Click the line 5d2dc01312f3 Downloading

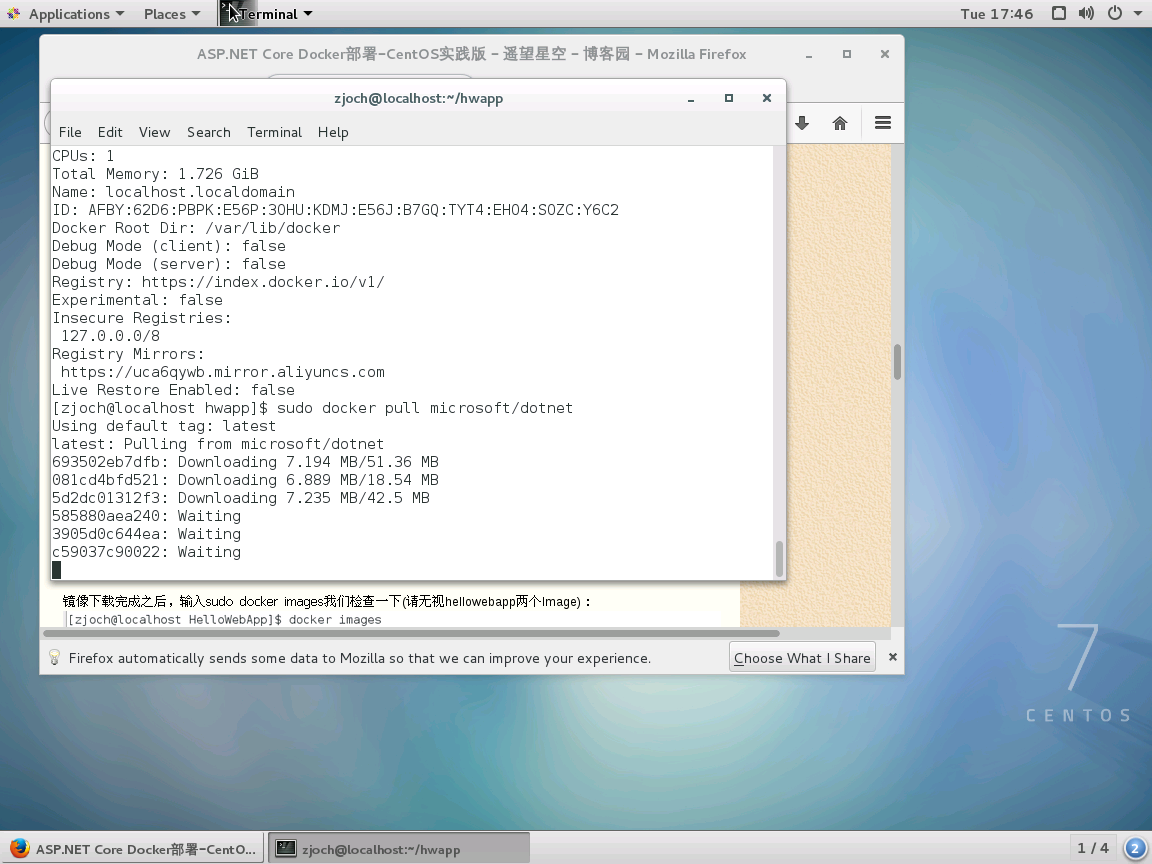click(241, 498)
